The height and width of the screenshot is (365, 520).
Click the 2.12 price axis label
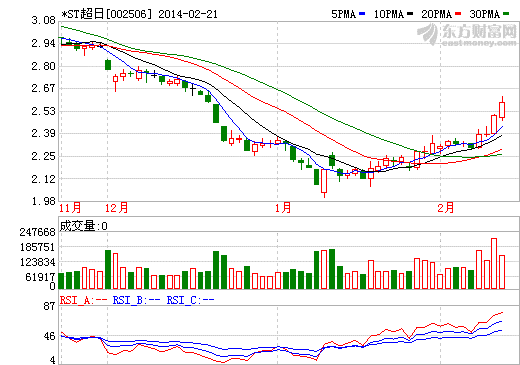[43, 179]
